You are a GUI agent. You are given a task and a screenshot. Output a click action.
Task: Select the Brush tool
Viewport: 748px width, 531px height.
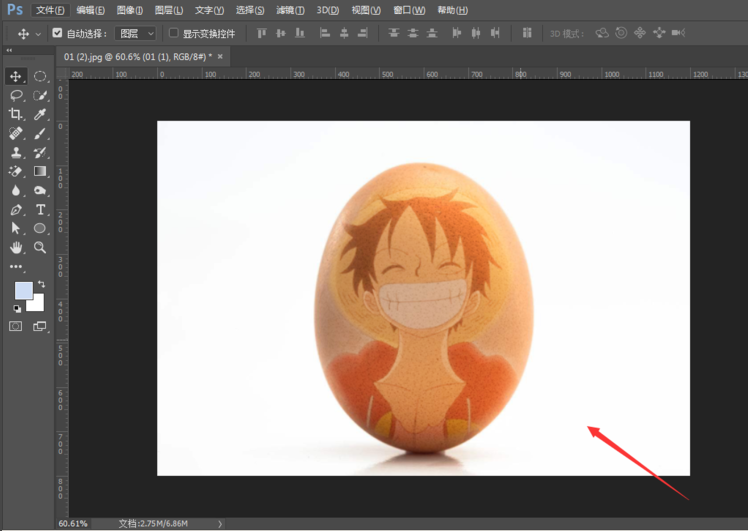coord(40,133)
